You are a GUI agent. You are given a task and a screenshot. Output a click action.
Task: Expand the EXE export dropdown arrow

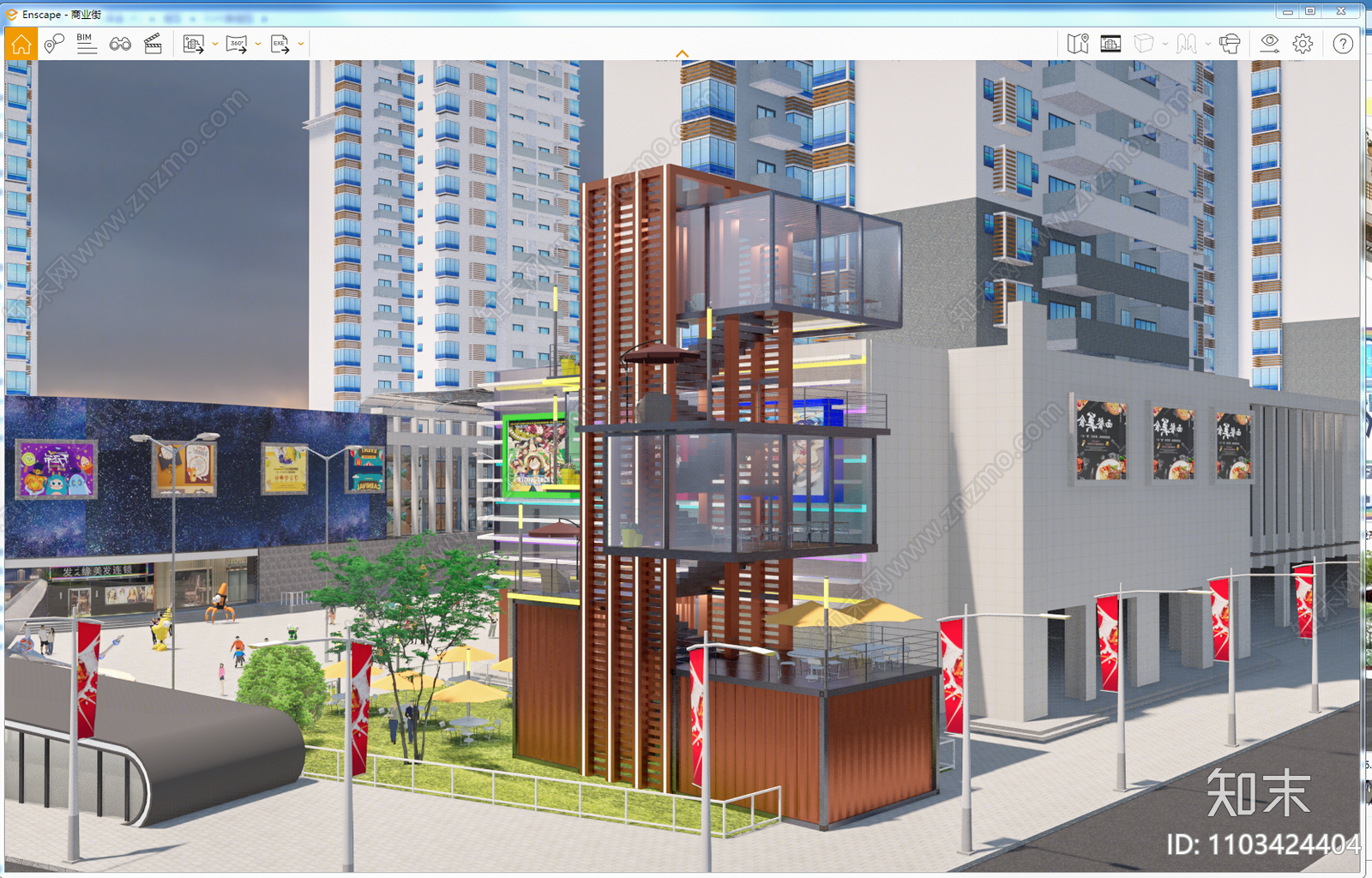pos(301,44)
